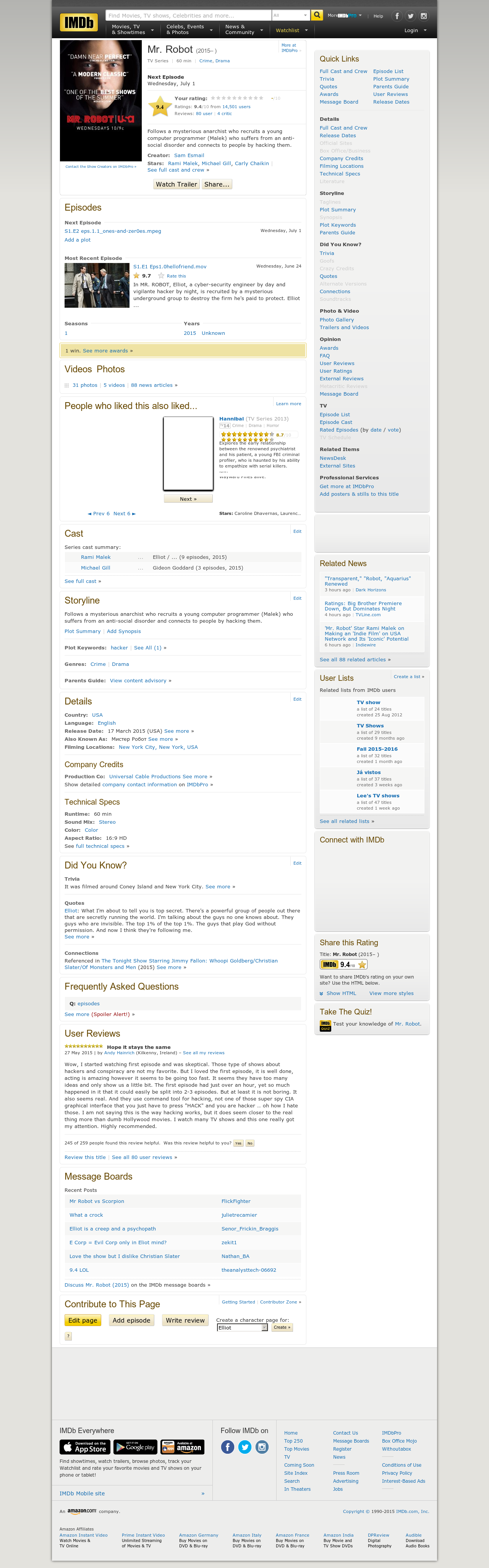
Task: Click the Mr. Robot poster image
Action: point(100,101)
